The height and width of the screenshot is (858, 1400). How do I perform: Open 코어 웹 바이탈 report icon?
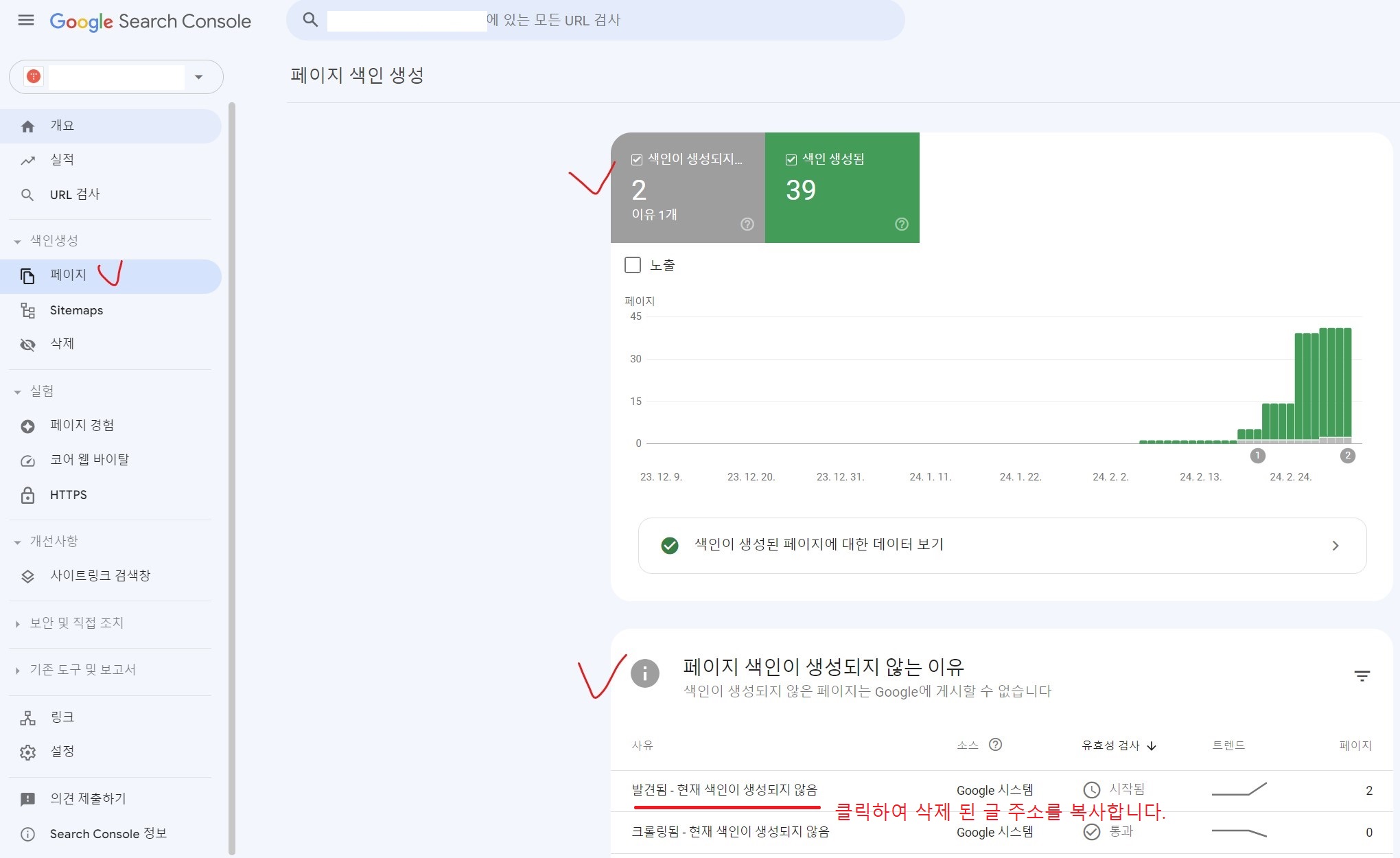pos(27,460)
